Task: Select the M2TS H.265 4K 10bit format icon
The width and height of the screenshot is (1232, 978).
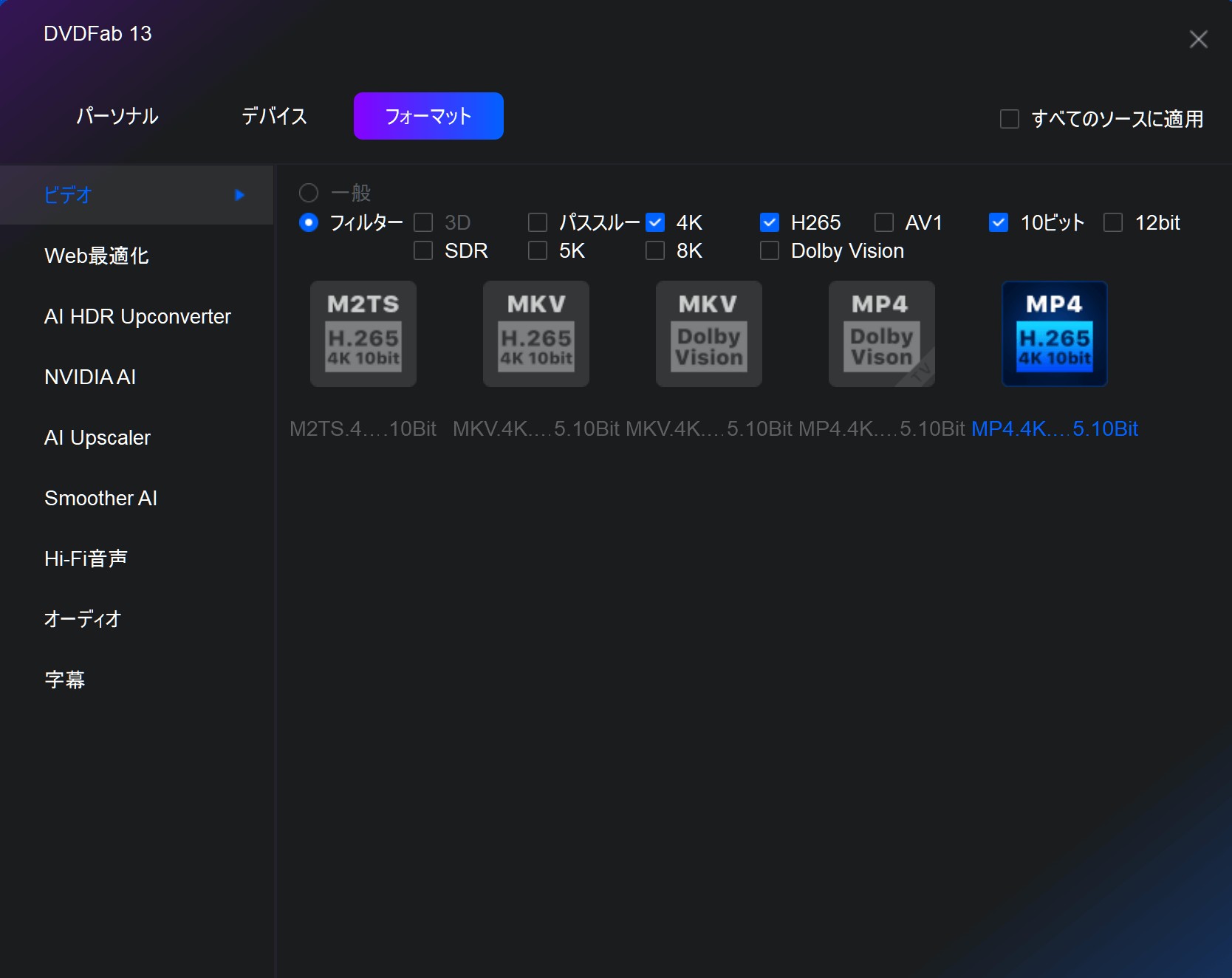Action: pos(363,334)
